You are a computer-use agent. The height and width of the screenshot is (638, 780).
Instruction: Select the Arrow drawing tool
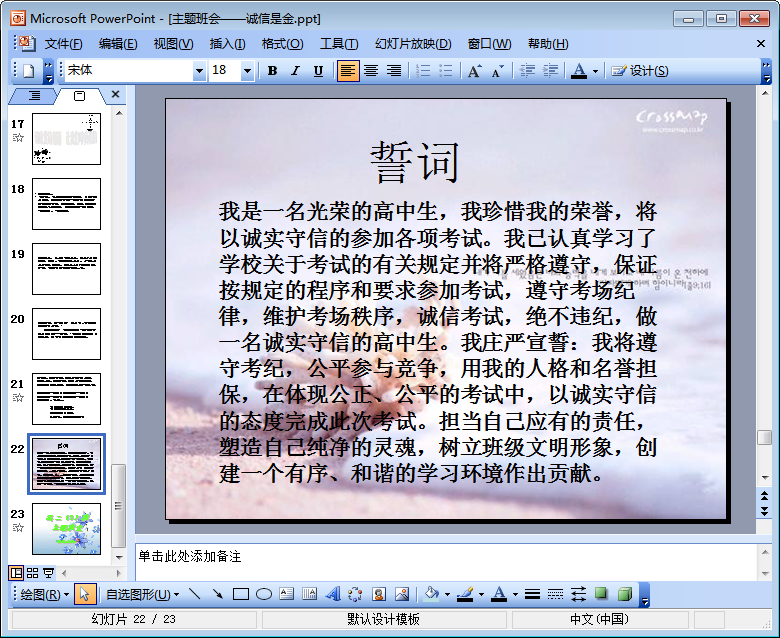[217, 594]
